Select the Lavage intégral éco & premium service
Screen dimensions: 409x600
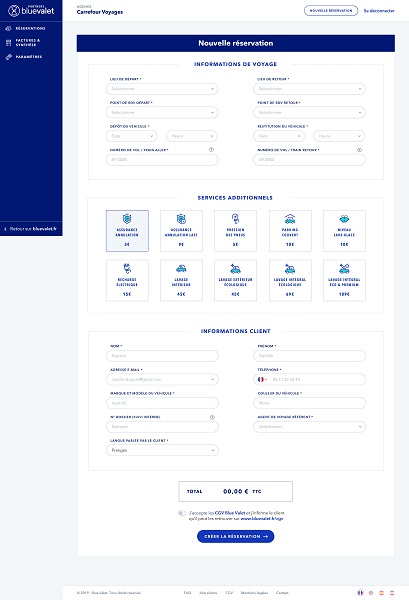coord(344,280)
